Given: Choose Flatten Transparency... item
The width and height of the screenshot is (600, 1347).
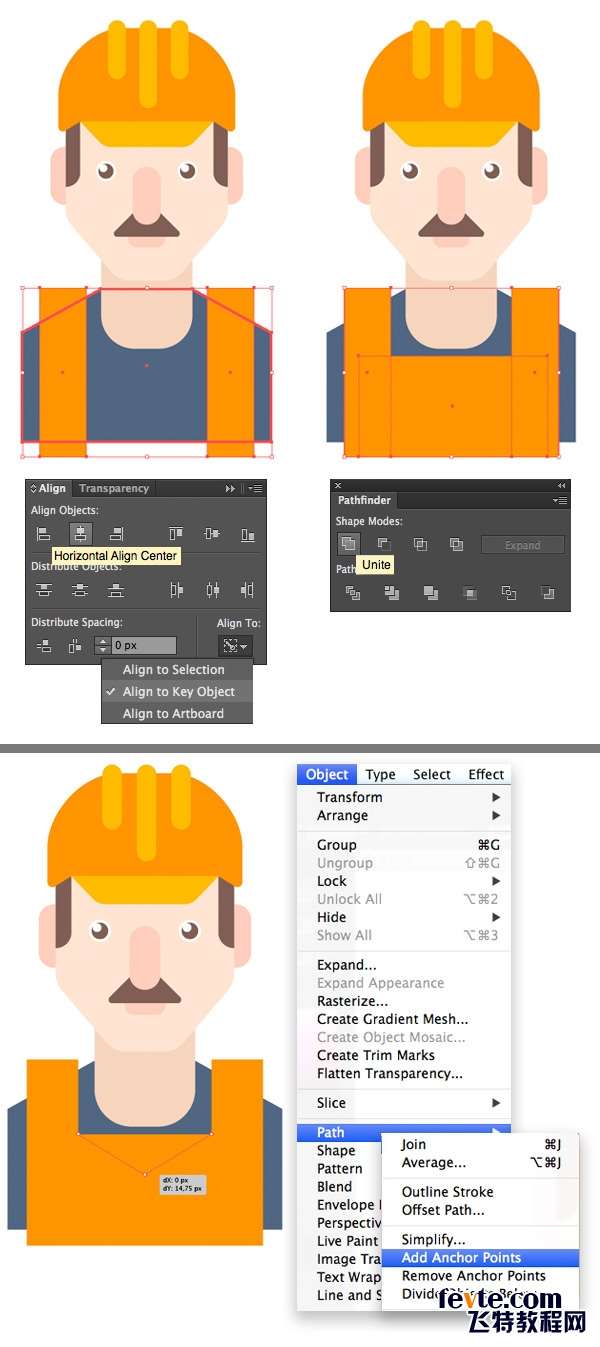Looking at the screenshot, I should click(x=404, y=1073).
